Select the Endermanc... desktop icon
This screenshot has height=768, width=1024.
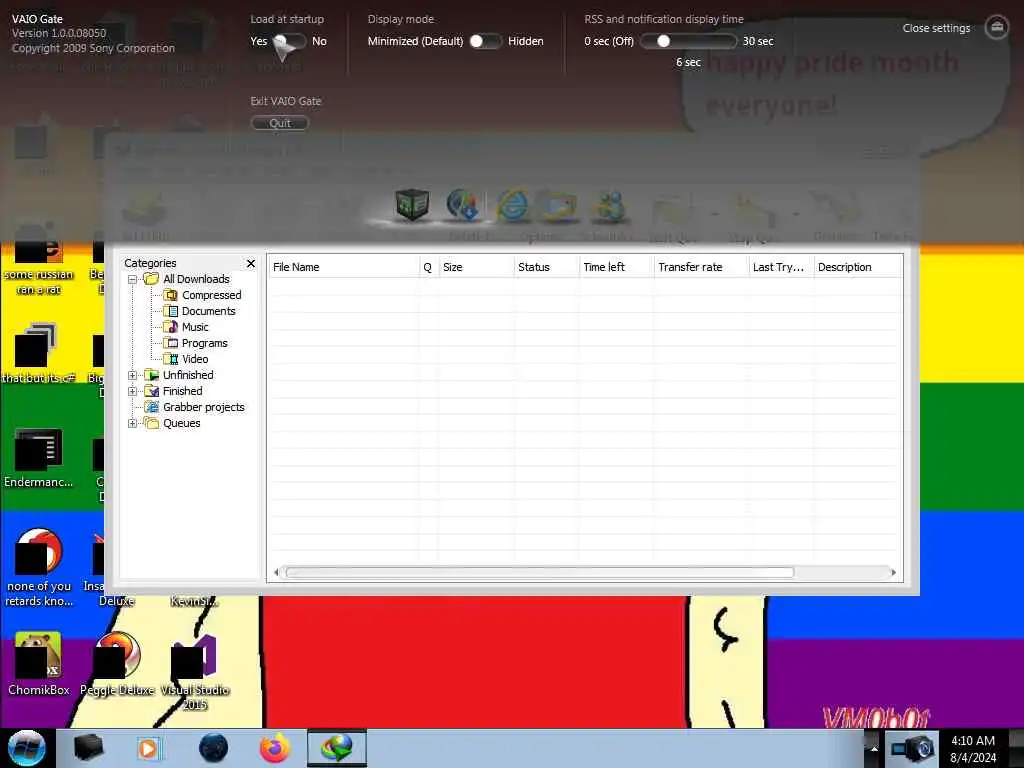coord(39,458)
